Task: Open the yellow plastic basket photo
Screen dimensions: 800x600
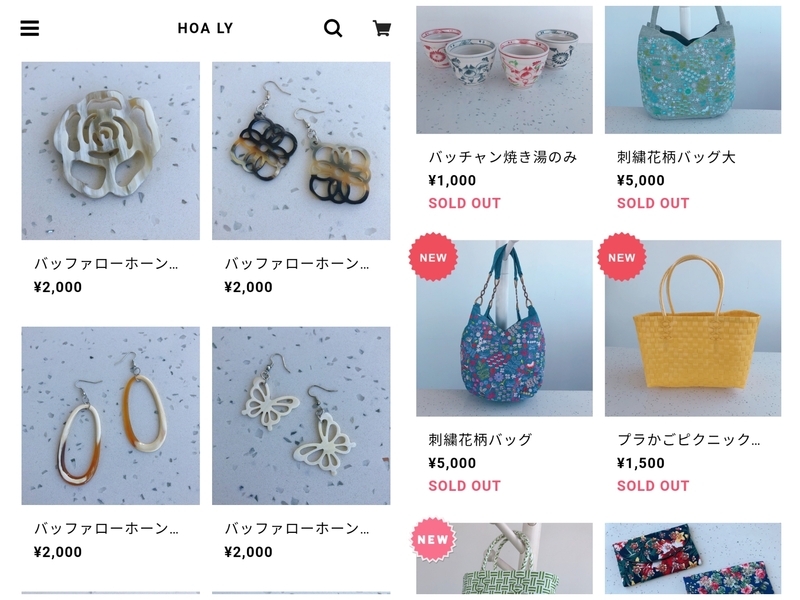Action: coord(693,328)
